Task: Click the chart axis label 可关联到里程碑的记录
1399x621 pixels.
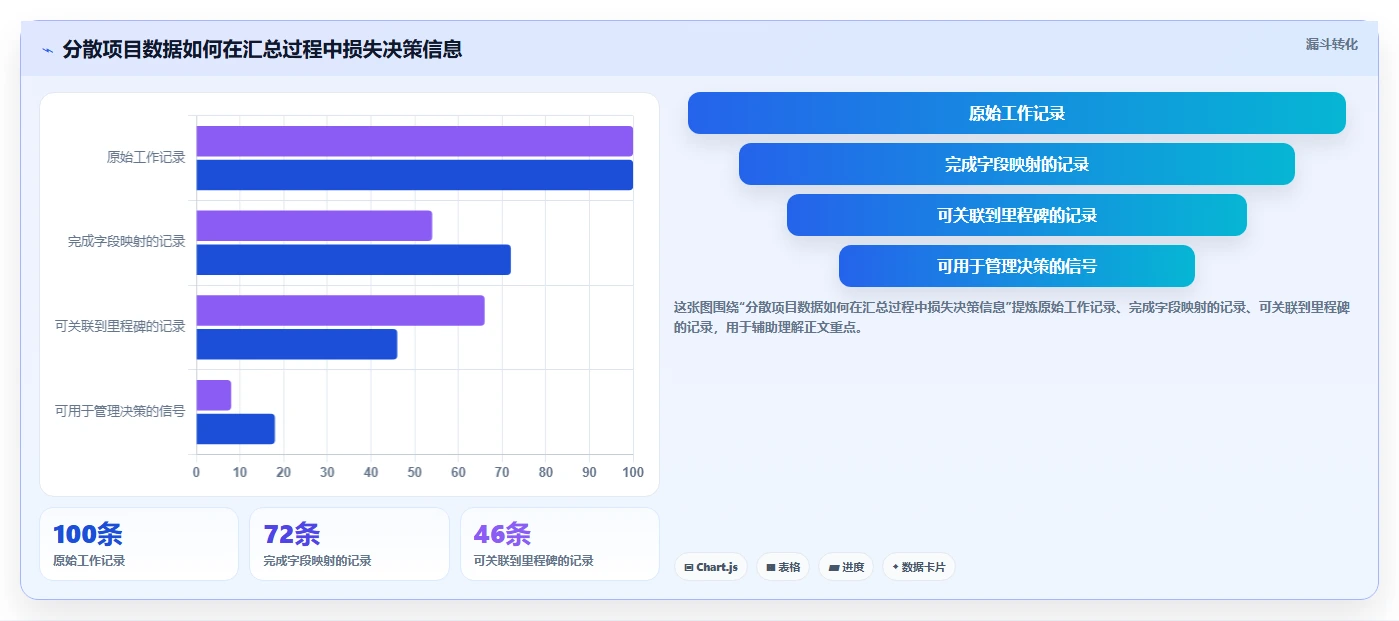Action: (121, 326)
